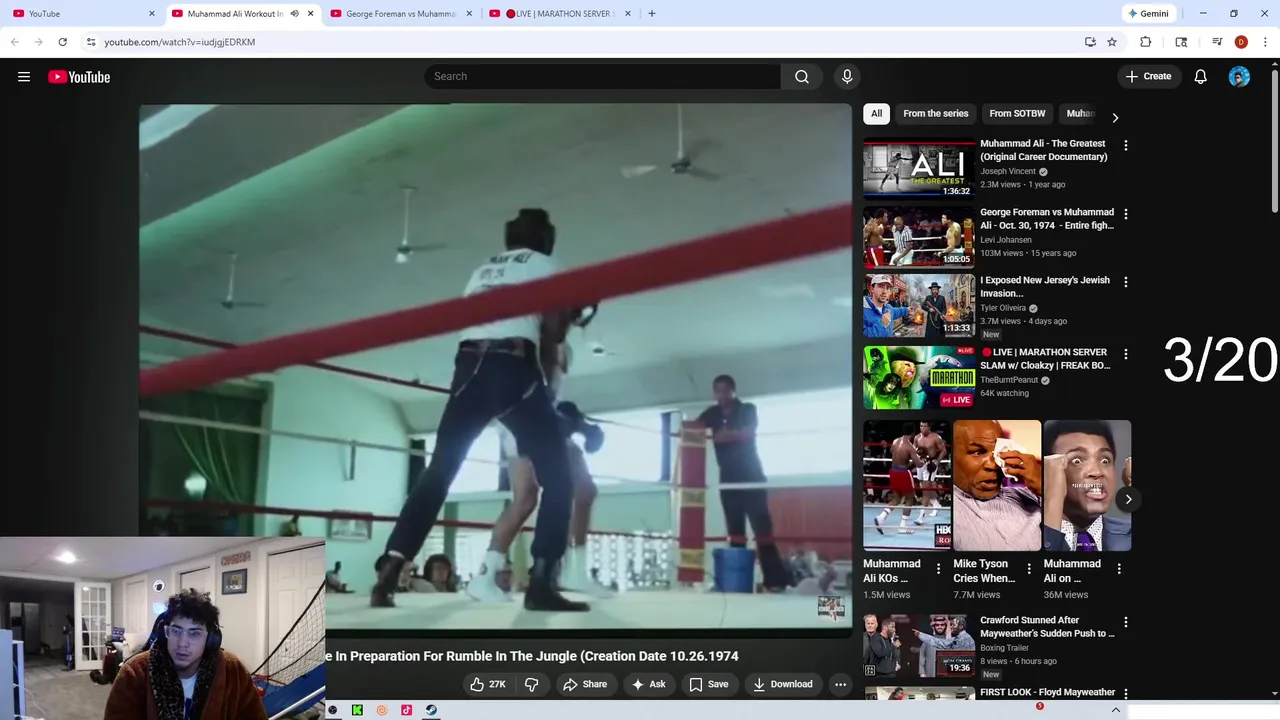Open menu for George Foreman vs Muhammad Ali video

(x=1126, y=214)
